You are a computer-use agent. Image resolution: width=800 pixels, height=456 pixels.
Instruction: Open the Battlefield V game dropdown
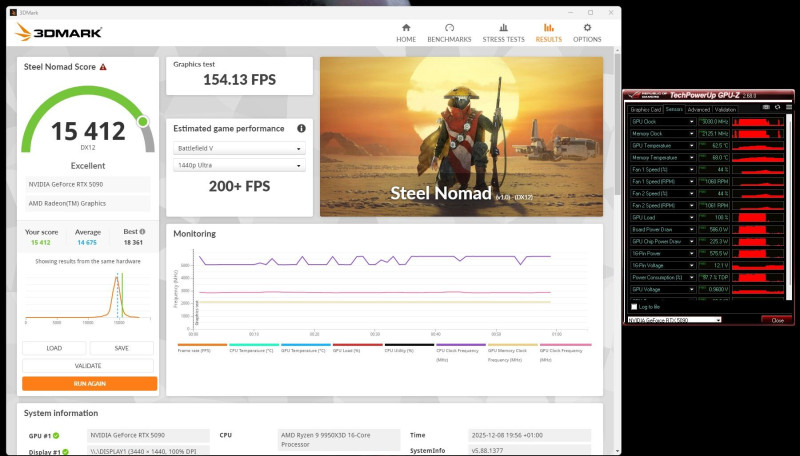click(239, 149)
